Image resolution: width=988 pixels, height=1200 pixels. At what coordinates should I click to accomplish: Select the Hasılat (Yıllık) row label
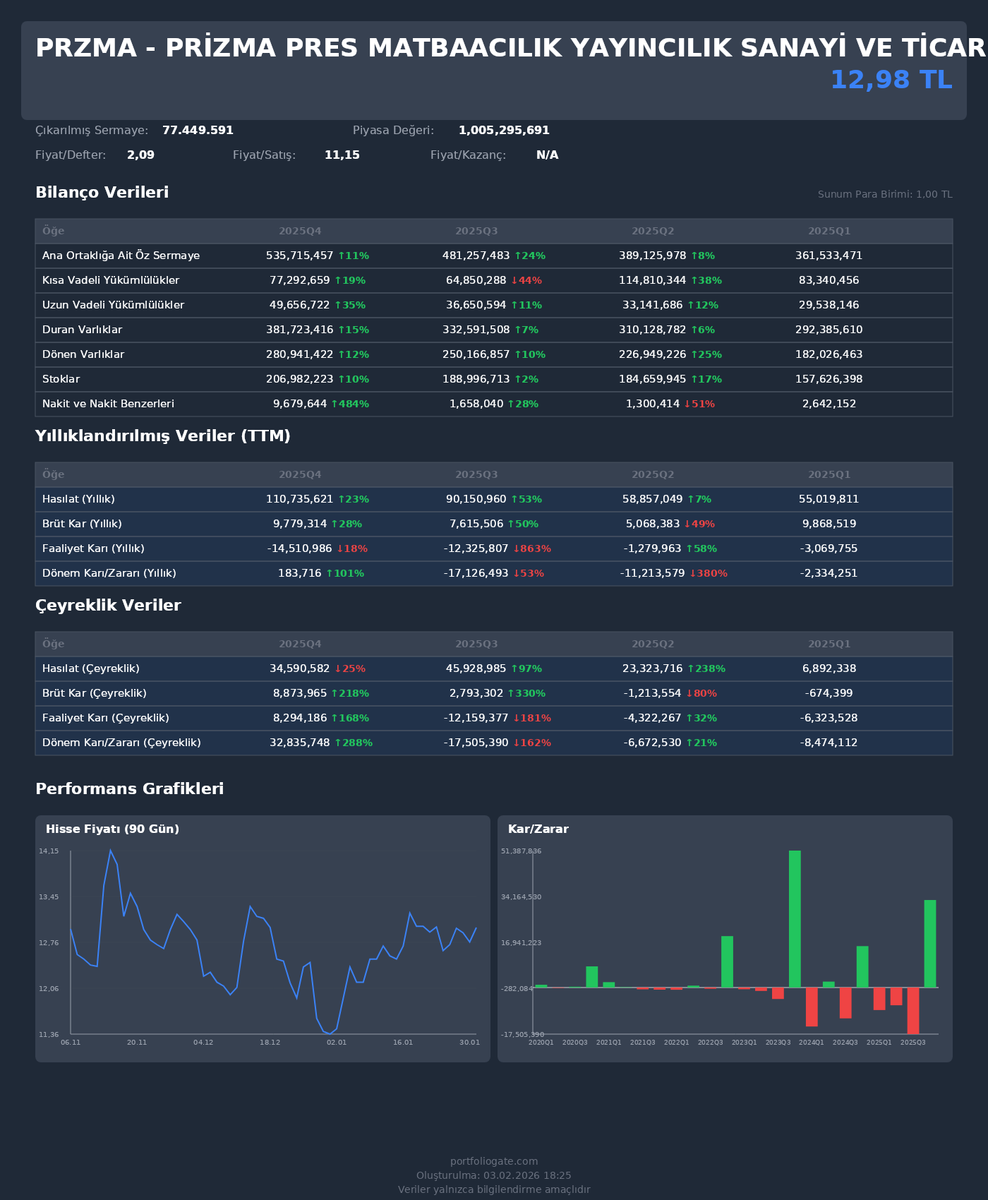78,499
